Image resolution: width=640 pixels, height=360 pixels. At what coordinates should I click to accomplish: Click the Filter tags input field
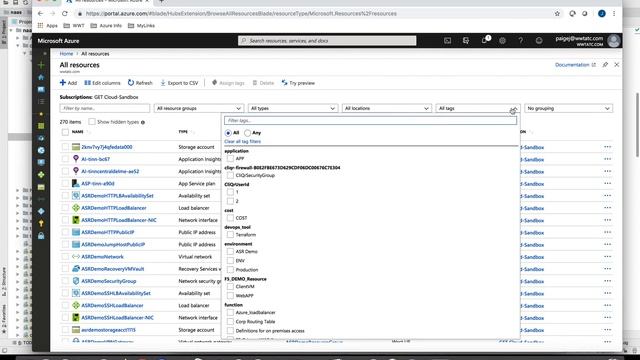point(370,120)
